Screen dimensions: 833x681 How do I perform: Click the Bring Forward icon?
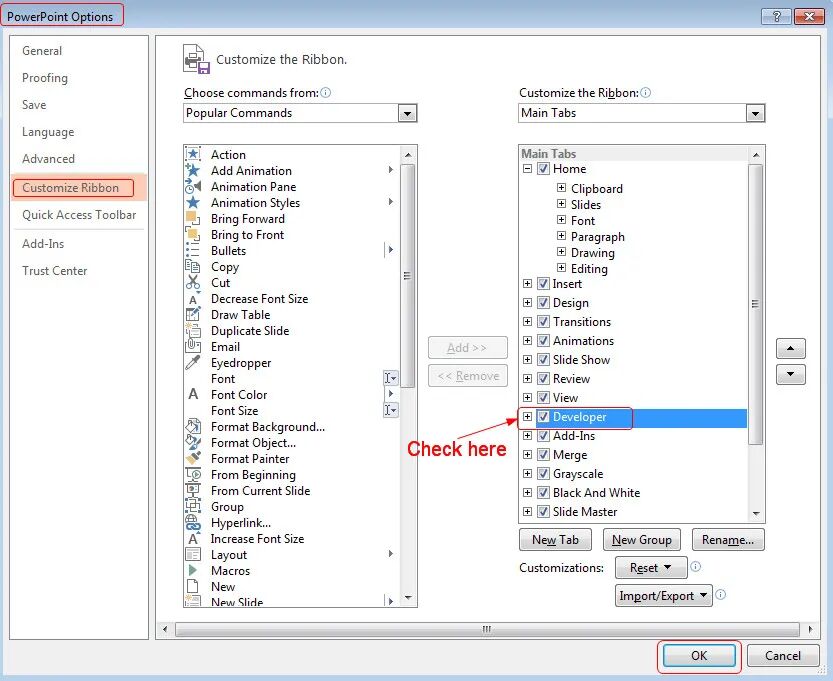pyautogui.click(x=193, y=218)
